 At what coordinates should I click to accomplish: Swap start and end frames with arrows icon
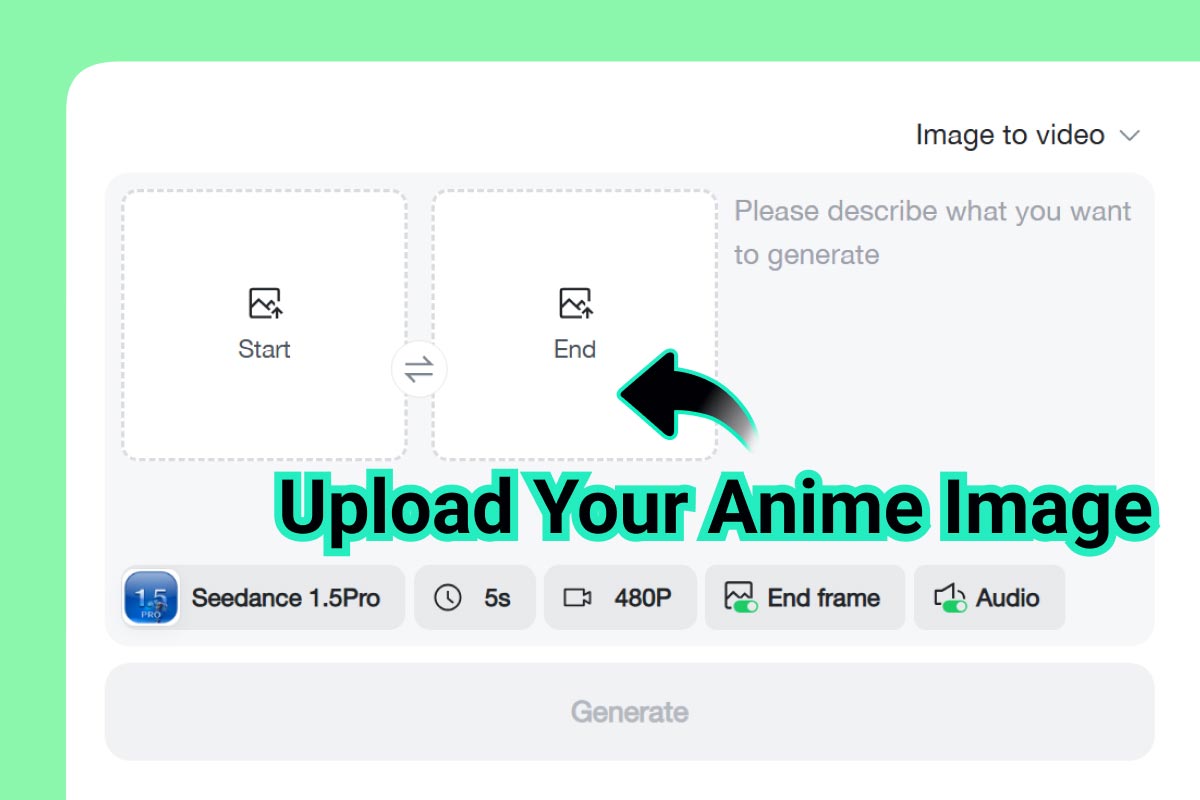click(x=419, y=370)
